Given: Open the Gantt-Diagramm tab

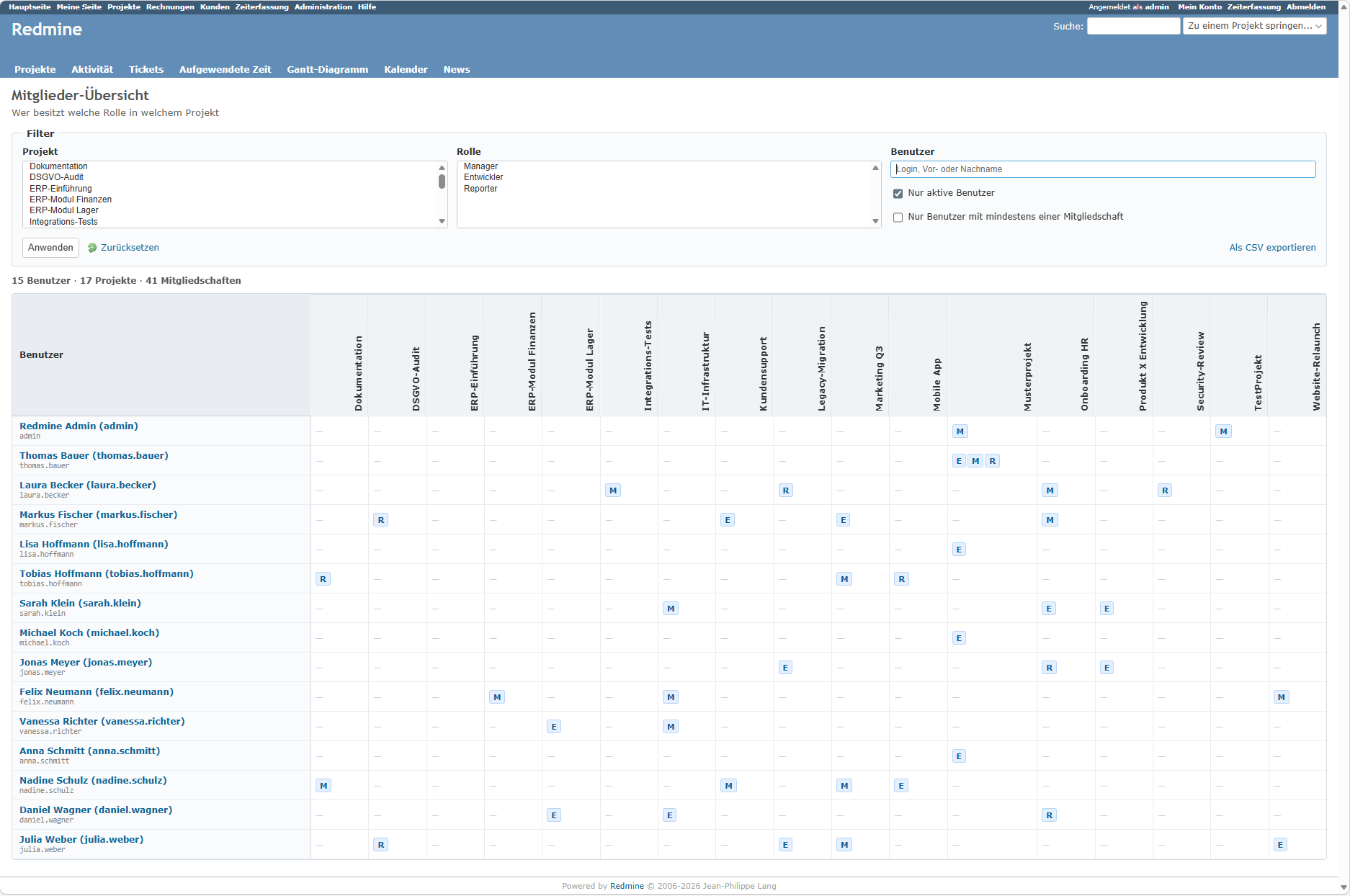Looking at the screenshot, I should click(x=327, y=70).
